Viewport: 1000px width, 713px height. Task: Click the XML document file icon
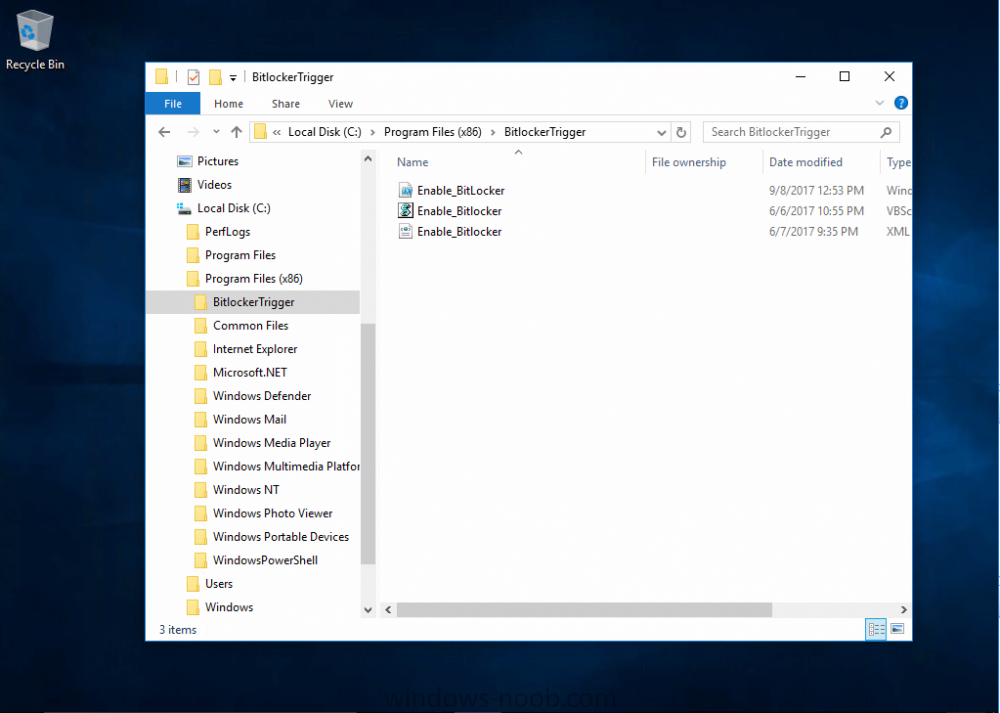pos(406,232)
